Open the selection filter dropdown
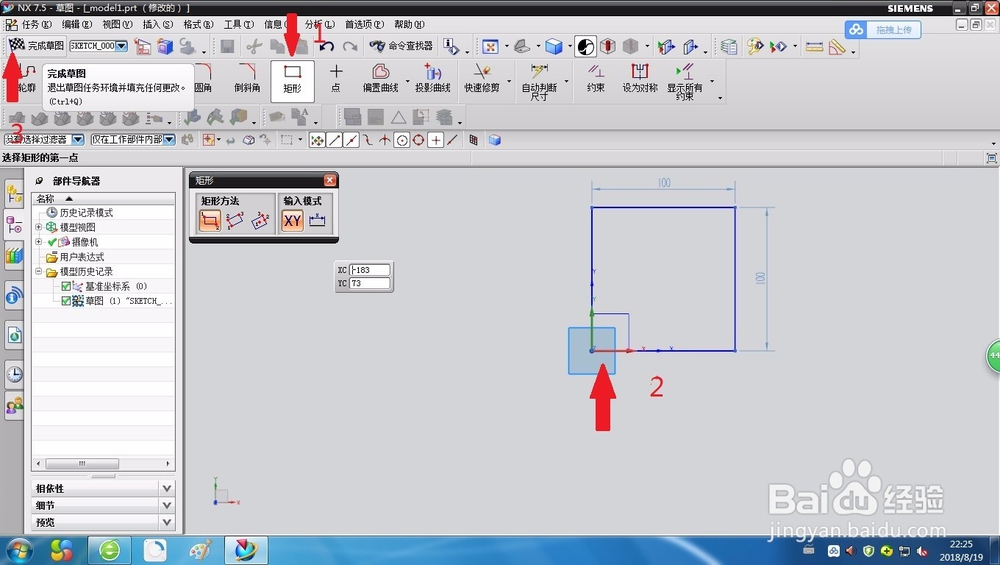Viewport: 1000px width, 565px height. point(78,139)
